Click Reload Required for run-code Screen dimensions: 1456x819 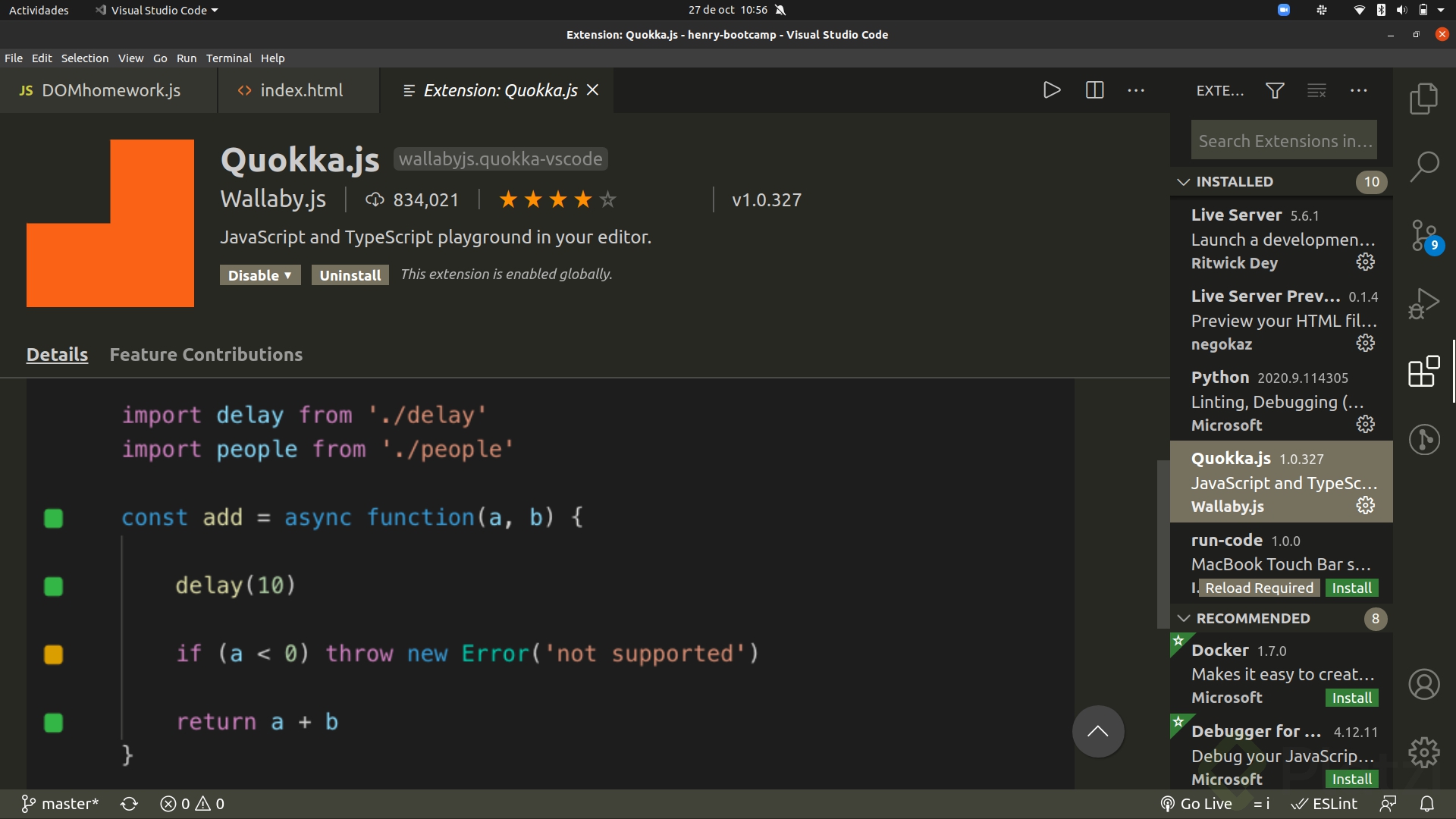point(1259,588)
